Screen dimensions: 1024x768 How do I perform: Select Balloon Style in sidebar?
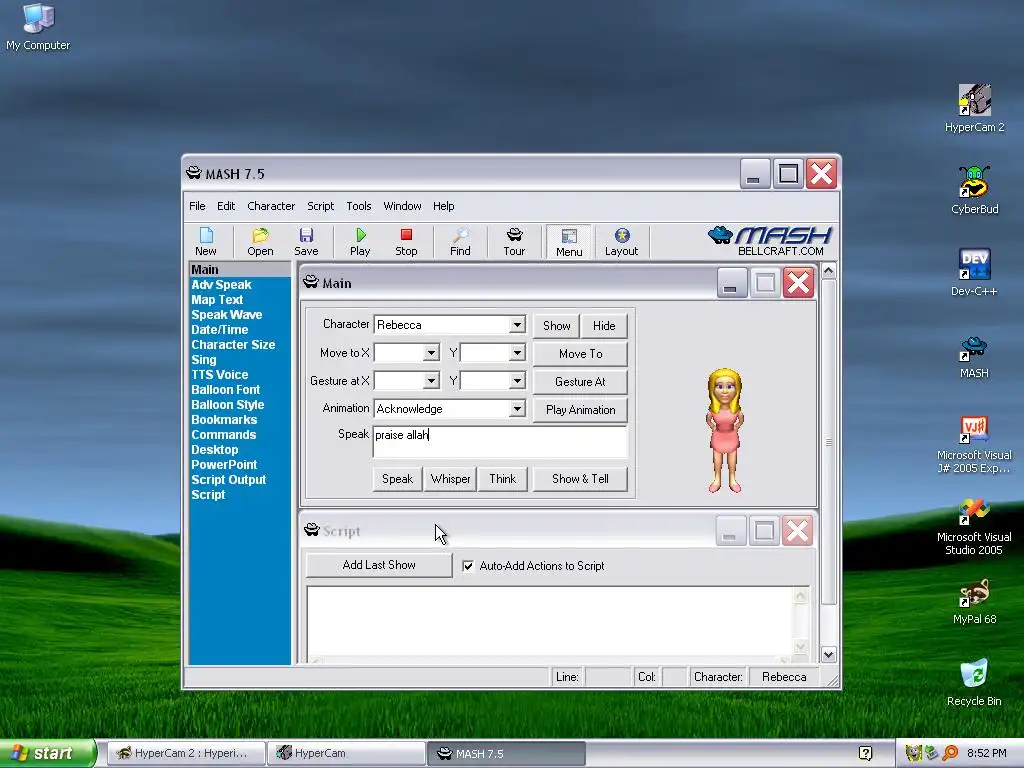tap(227, 405)
